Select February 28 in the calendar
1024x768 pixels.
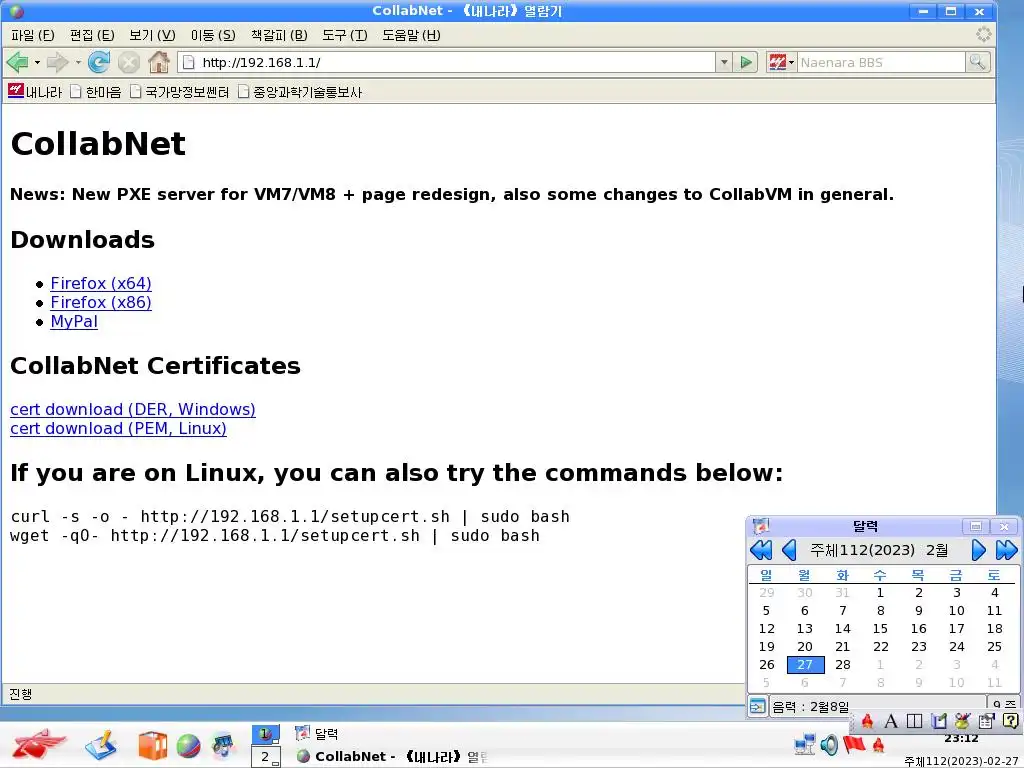pos(842,665)
